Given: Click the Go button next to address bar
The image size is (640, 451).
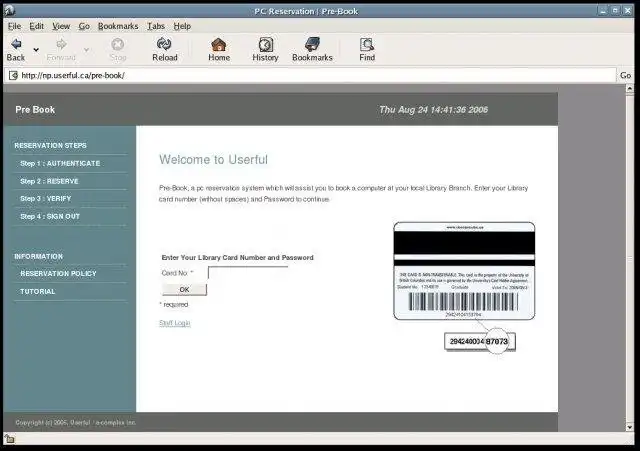Looking at the screenshot, I should pyautogui.click(x=625, y=75).
